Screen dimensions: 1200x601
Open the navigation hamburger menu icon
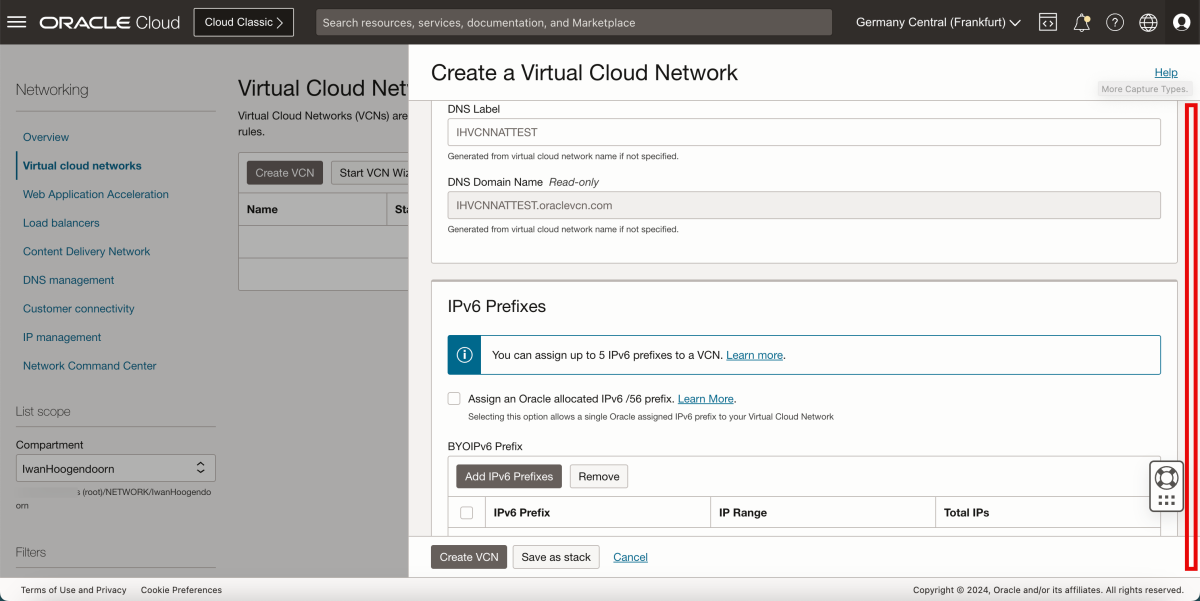[x=16, y=21]
